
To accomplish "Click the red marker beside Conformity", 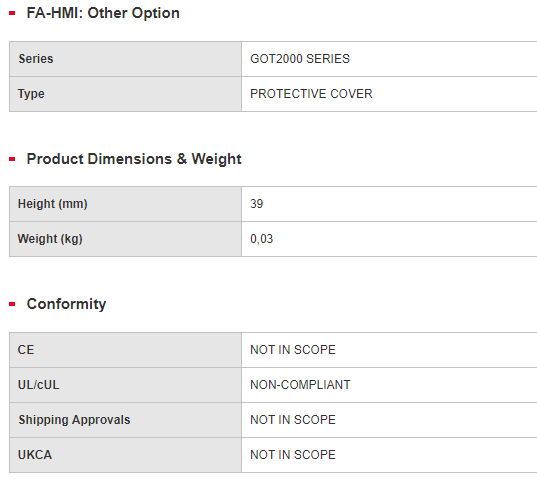I will pyautogui.click(x=12, y=304).
